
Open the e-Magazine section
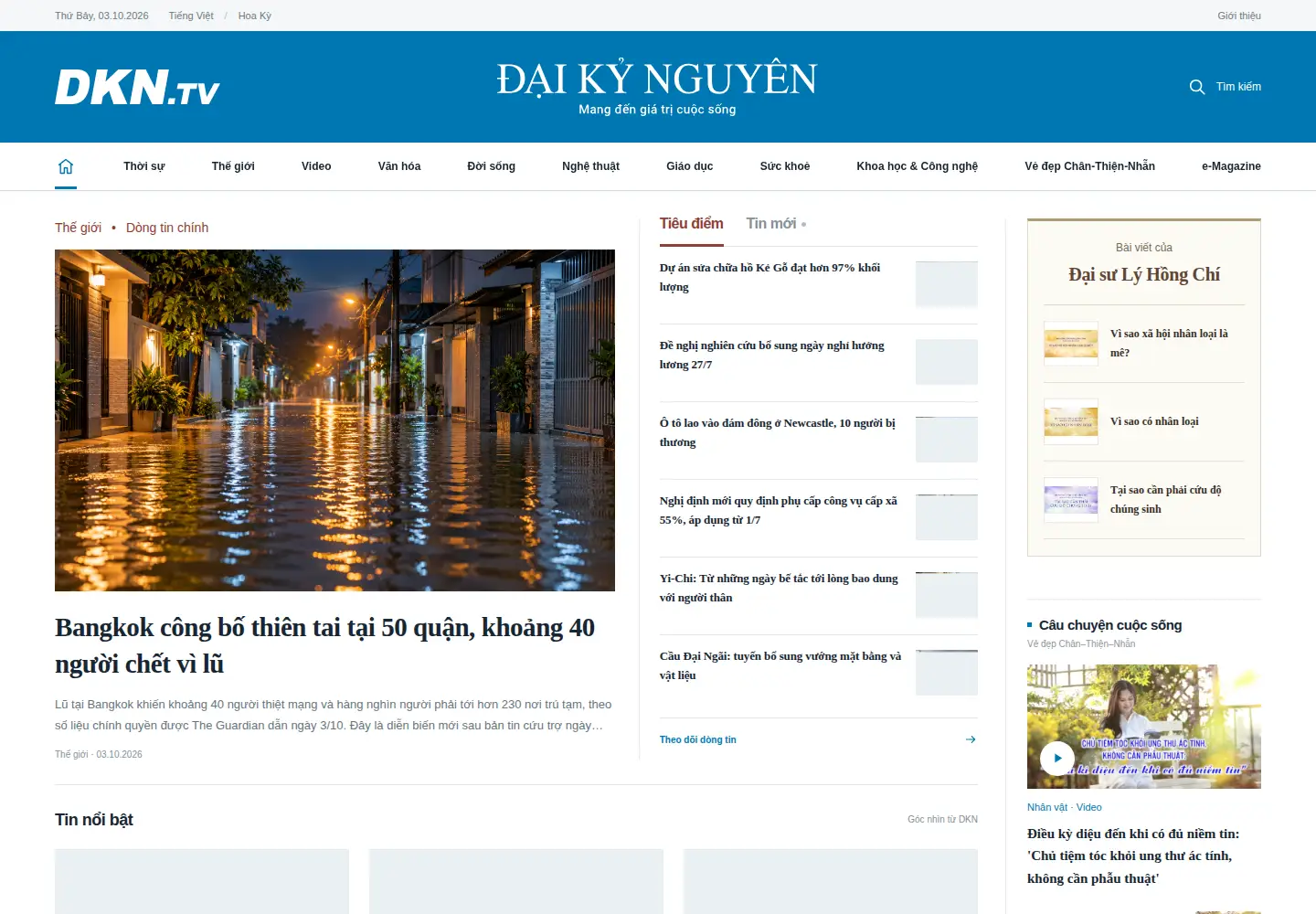(x=1231, y=166)
